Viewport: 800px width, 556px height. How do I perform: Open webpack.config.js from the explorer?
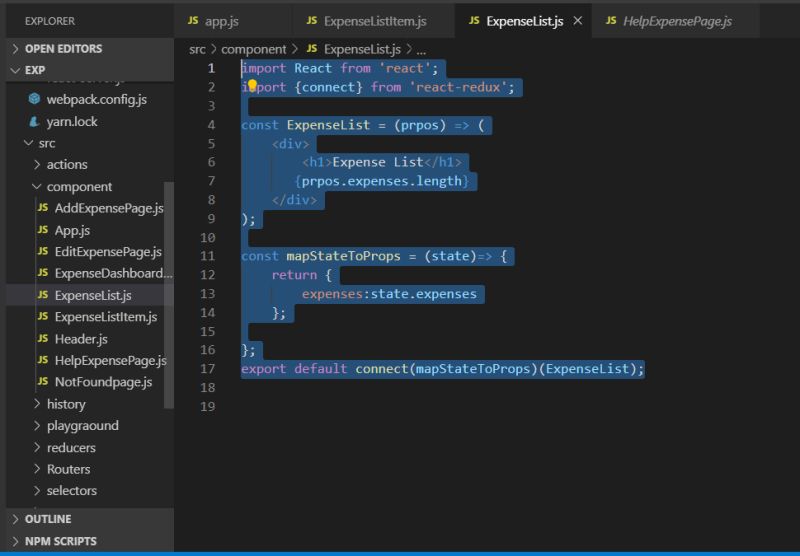pos(96,99)
